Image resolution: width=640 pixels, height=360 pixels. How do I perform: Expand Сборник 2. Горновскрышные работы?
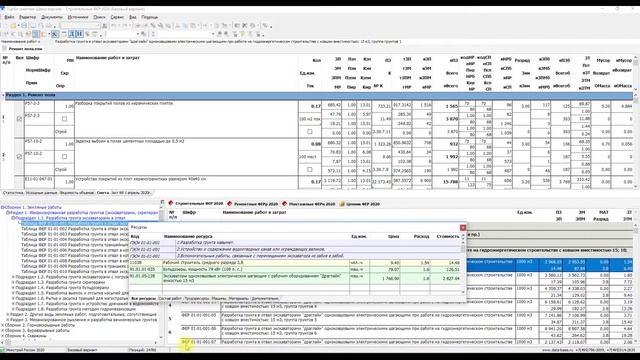(2, 325)
